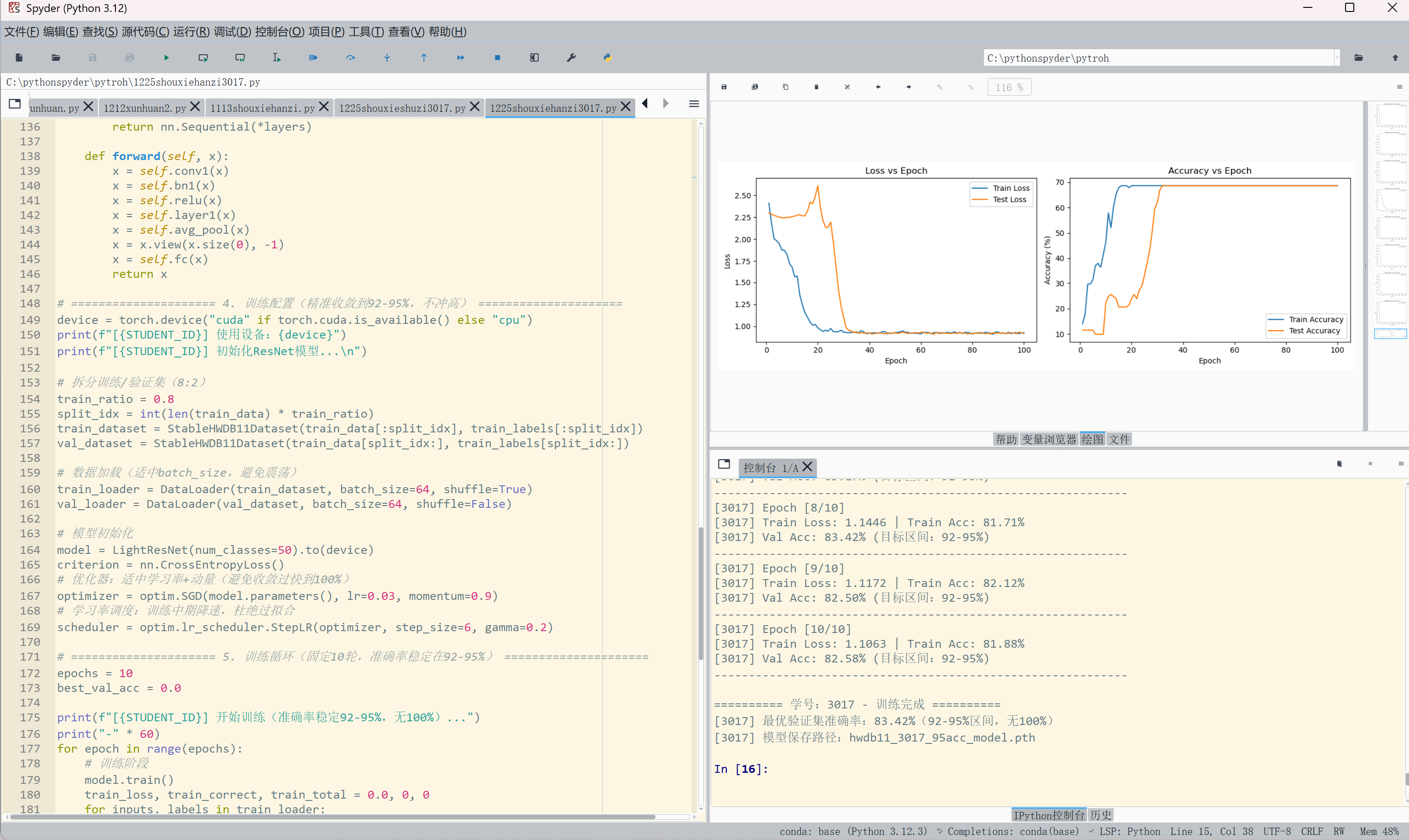This screenshot has height=840, width=1409.
Task: Open plots pane options menu
Action: tap(1399, 87)
